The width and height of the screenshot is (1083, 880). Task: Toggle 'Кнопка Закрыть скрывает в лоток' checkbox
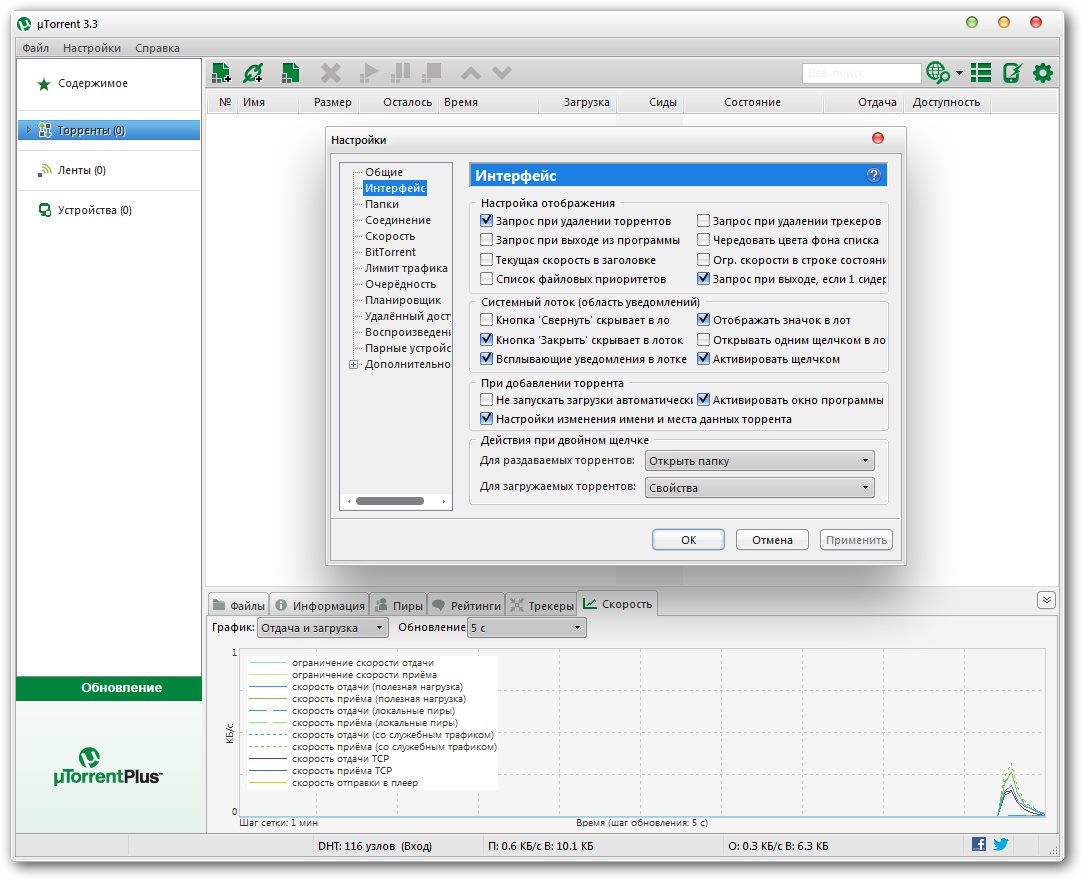pyautogui.click(x=486, y=340)
